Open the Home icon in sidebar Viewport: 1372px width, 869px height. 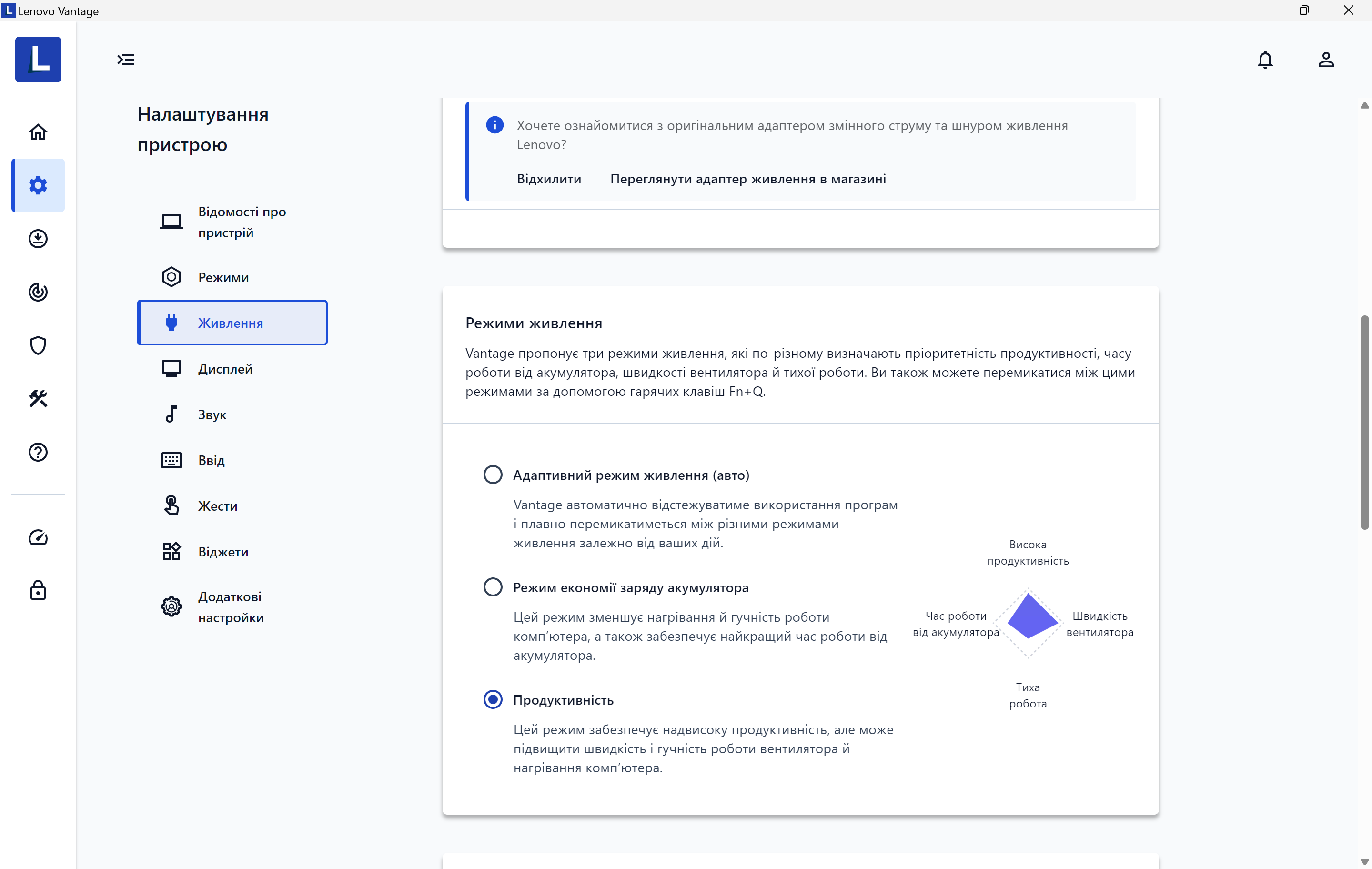[38, 131]
